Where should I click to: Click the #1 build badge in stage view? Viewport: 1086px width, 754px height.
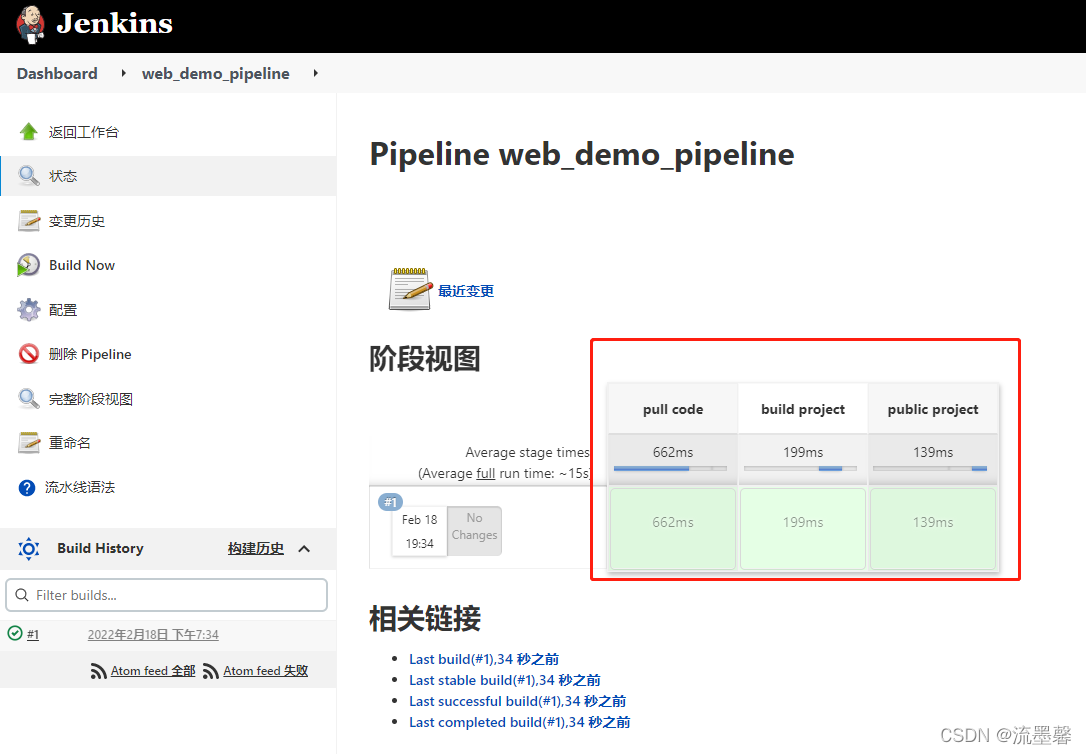tap(391, 502)
